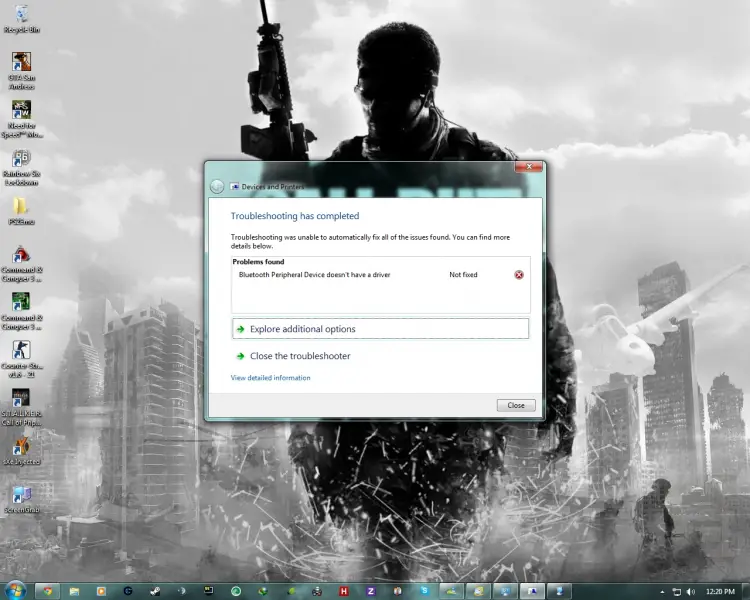Click the red Not fixed error icon
The image size is (750, 600).
coord(518,275)
